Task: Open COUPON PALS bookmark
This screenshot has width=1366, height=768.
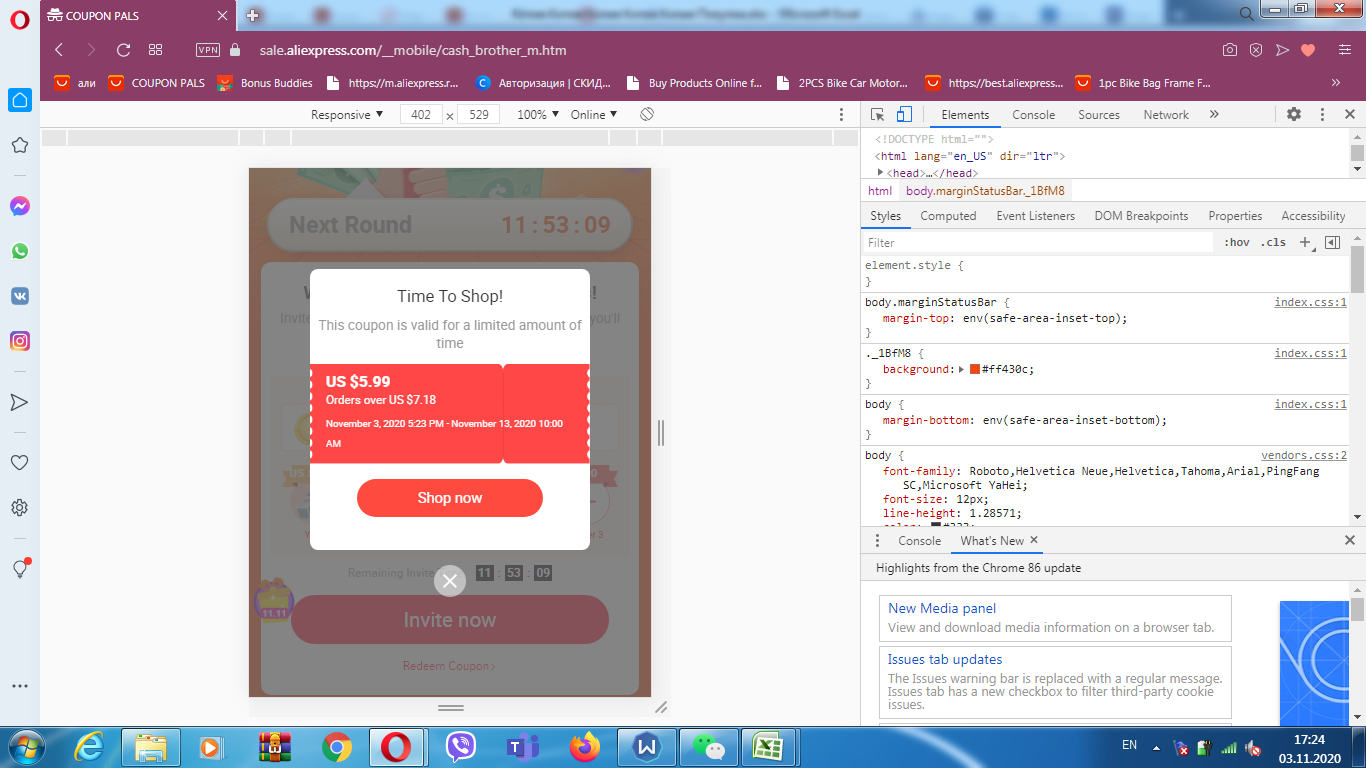Action: 157,83
